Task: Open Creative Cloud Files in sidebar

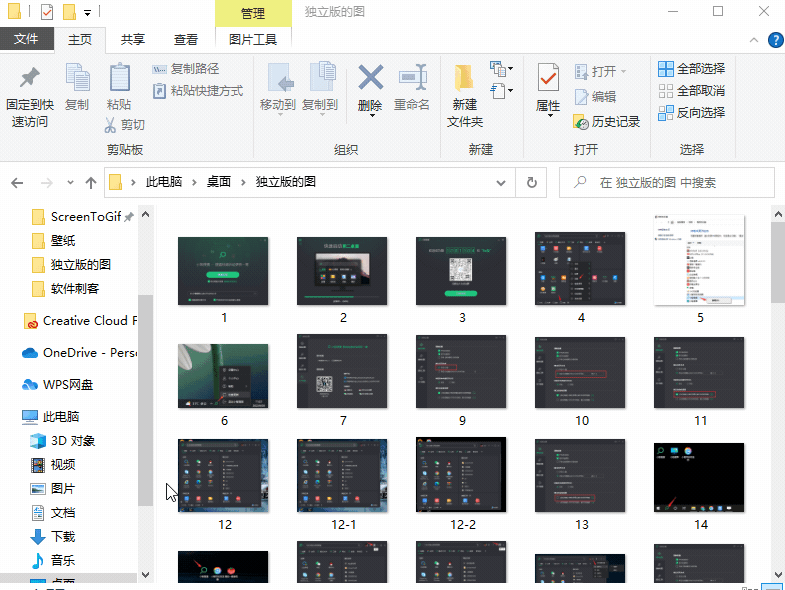Action: click(80, 321)
